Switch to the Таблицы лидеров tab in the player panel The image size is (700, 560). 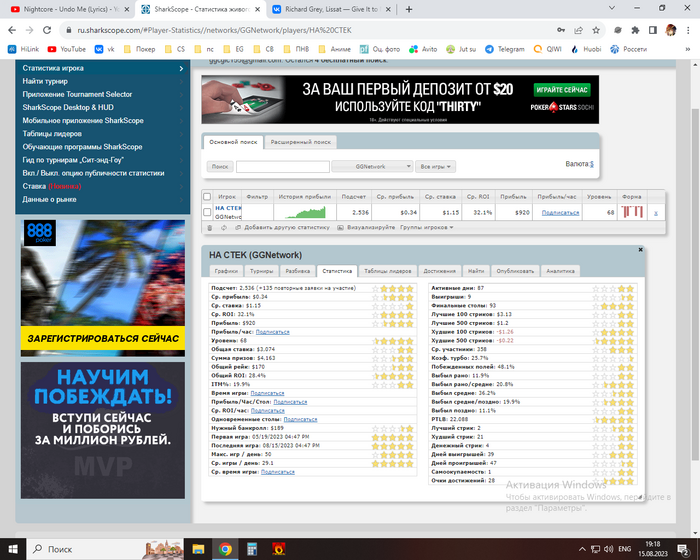pyautogui.click(x=388, y=271)
